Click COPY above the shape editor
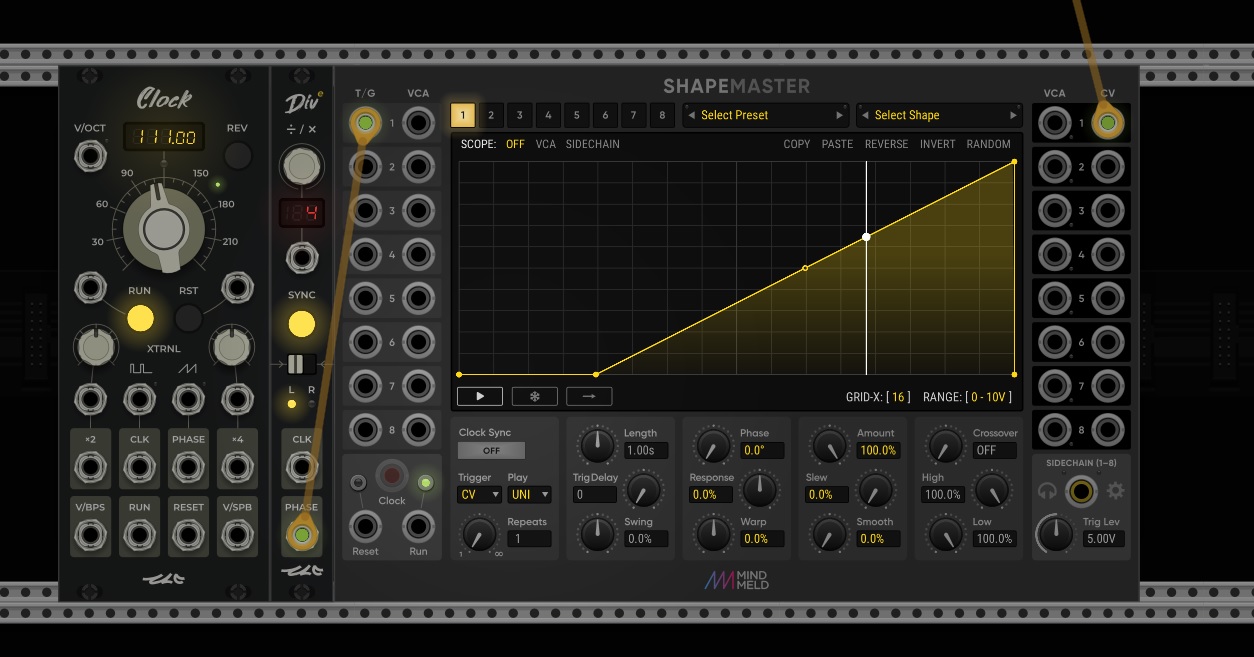The height and width of the screenshot is (657, 1254). click(797, 144)
